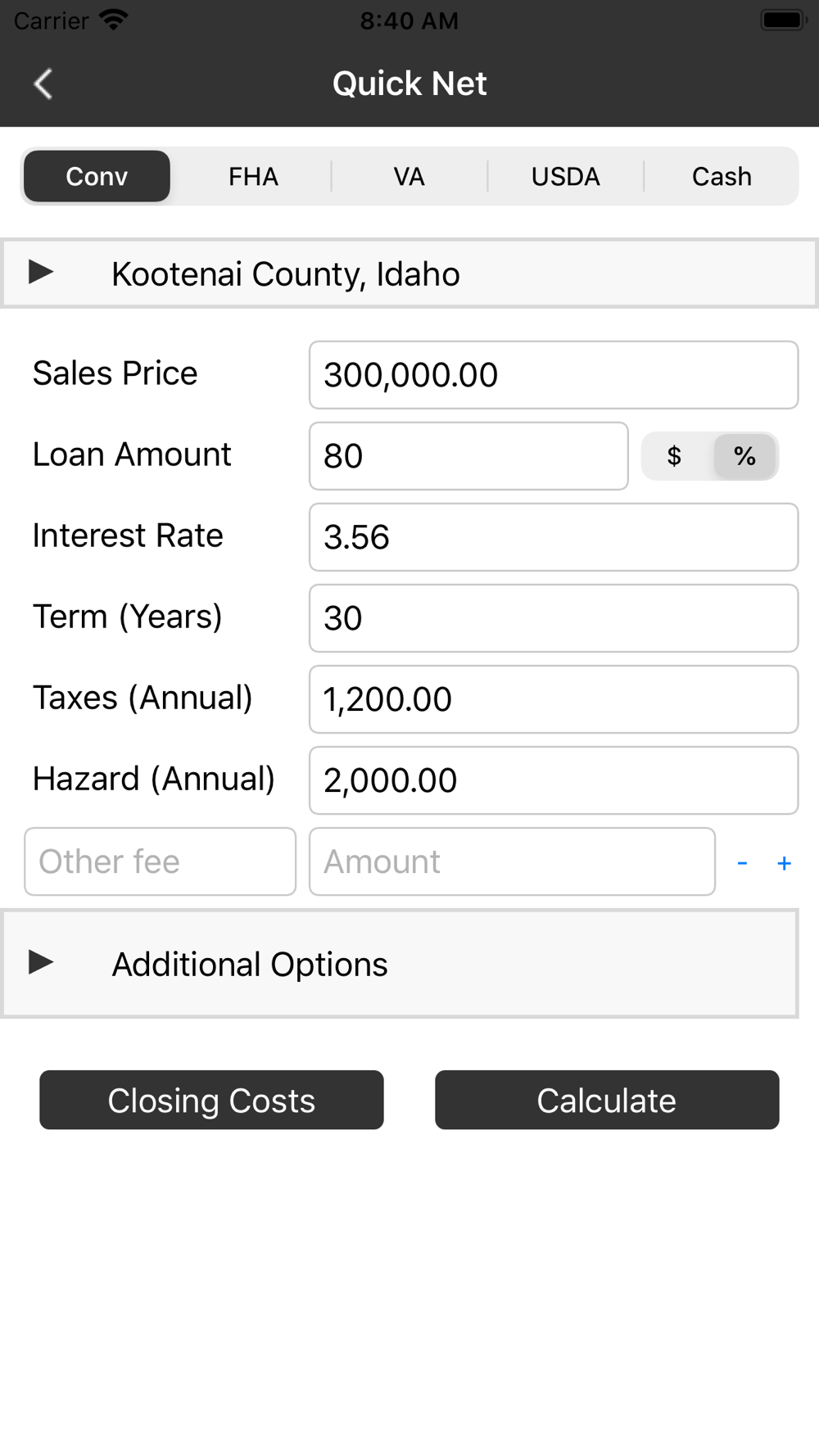819x1456 pixels.
Task: Switch to the USDA tab
Action: 565,176
